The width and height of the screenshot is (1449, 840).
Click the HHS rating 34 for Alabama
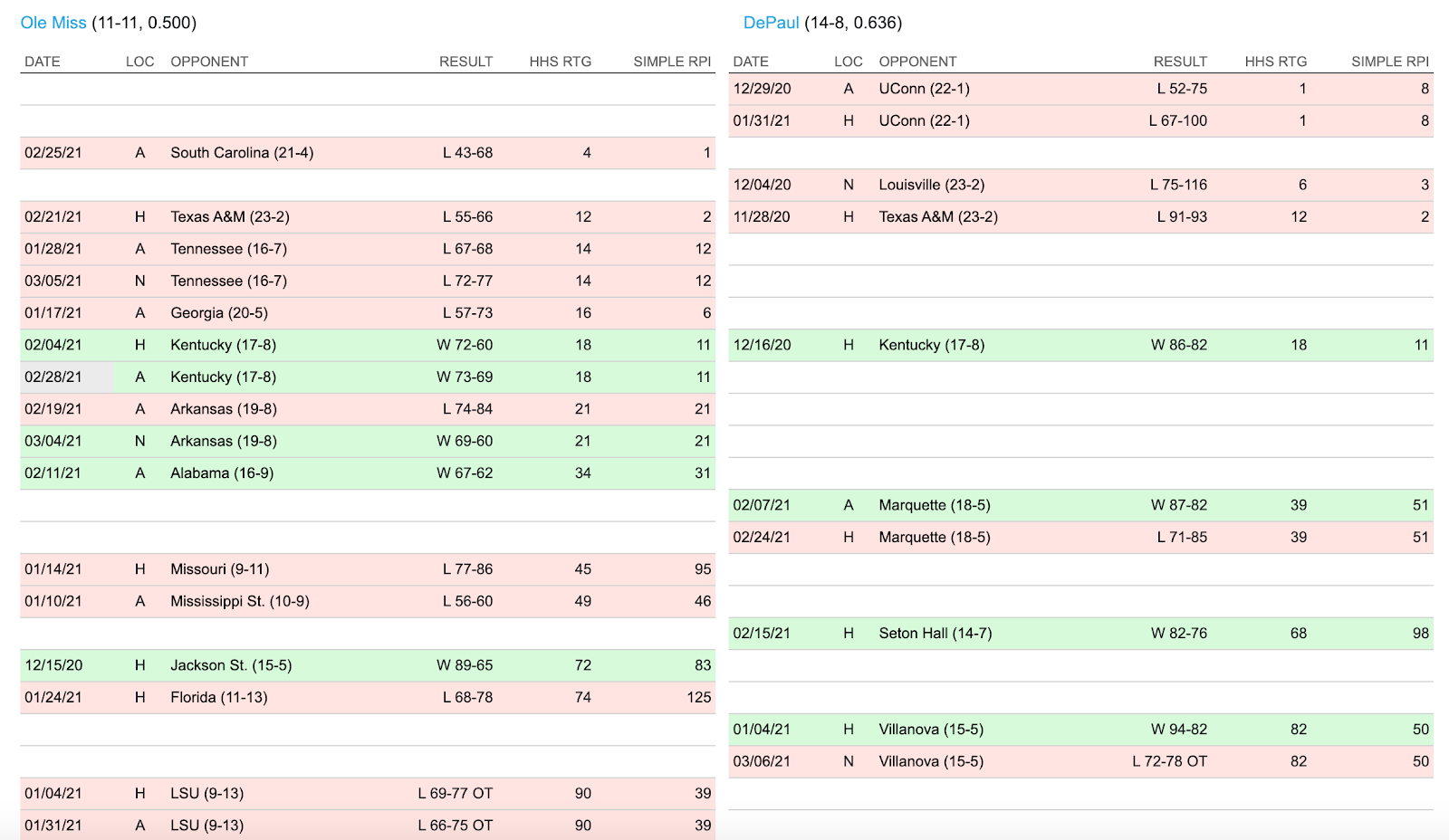point(583,473)
